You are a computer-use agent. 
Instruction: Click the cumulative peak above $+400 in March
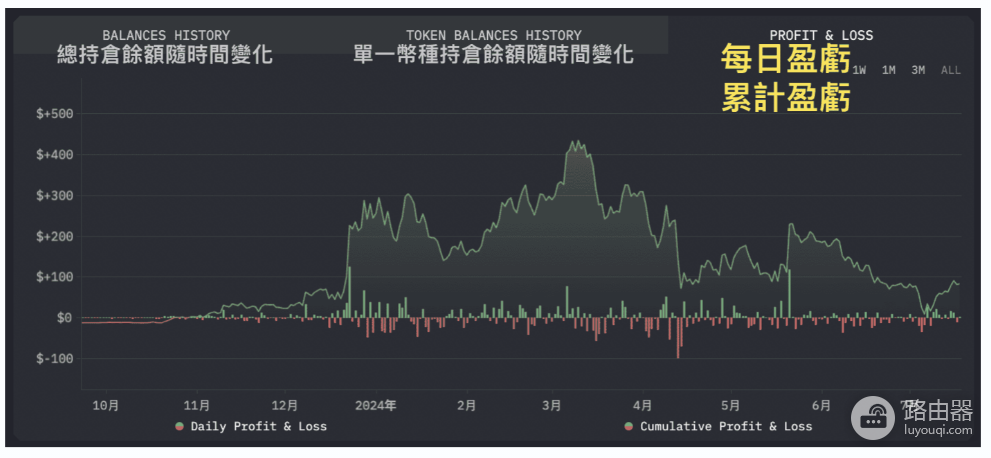[x=577, y=144]
